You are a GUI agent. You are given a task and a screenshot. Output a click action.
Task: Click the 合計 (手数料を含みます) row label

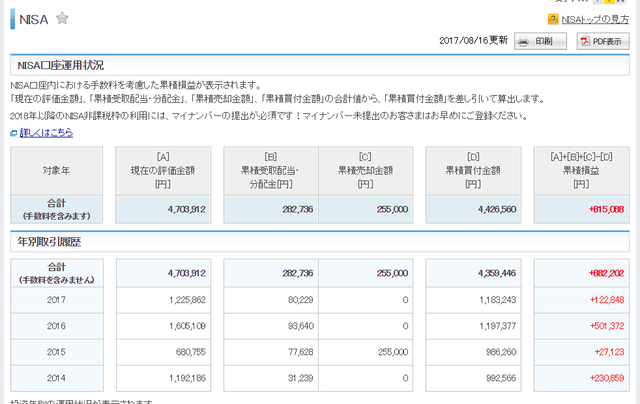[56, 209]
